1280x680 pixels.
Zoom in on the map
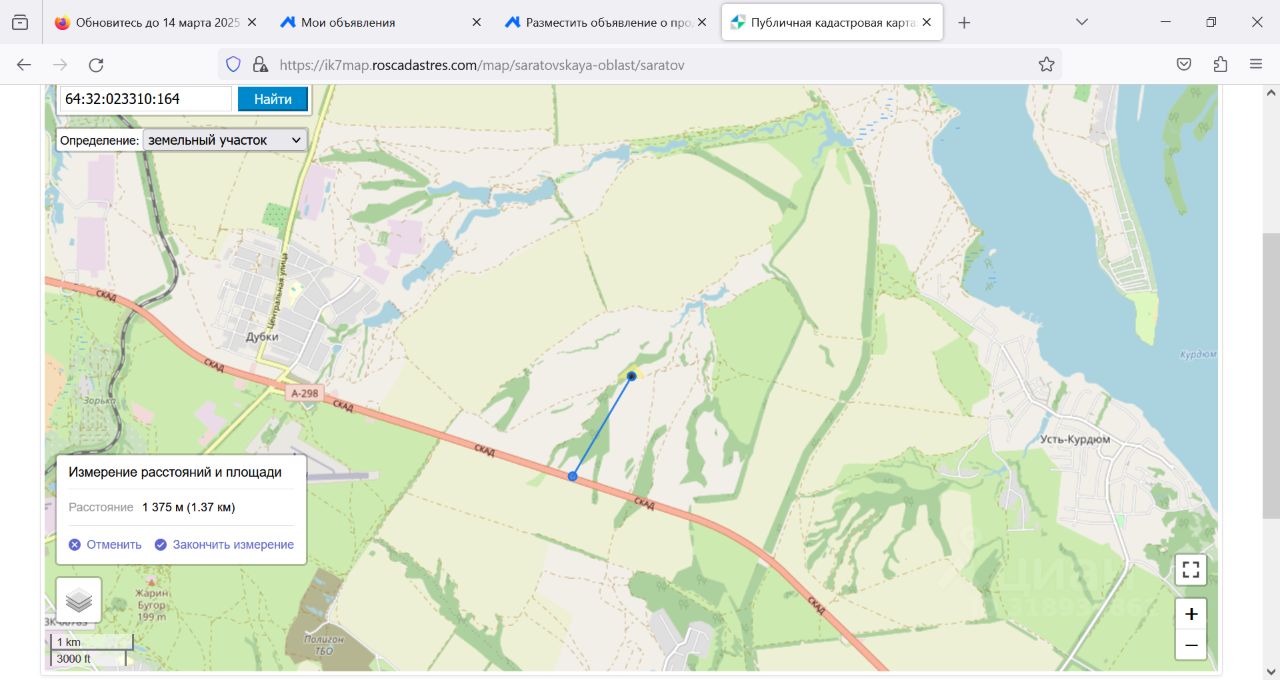[x=1191, y=614]
